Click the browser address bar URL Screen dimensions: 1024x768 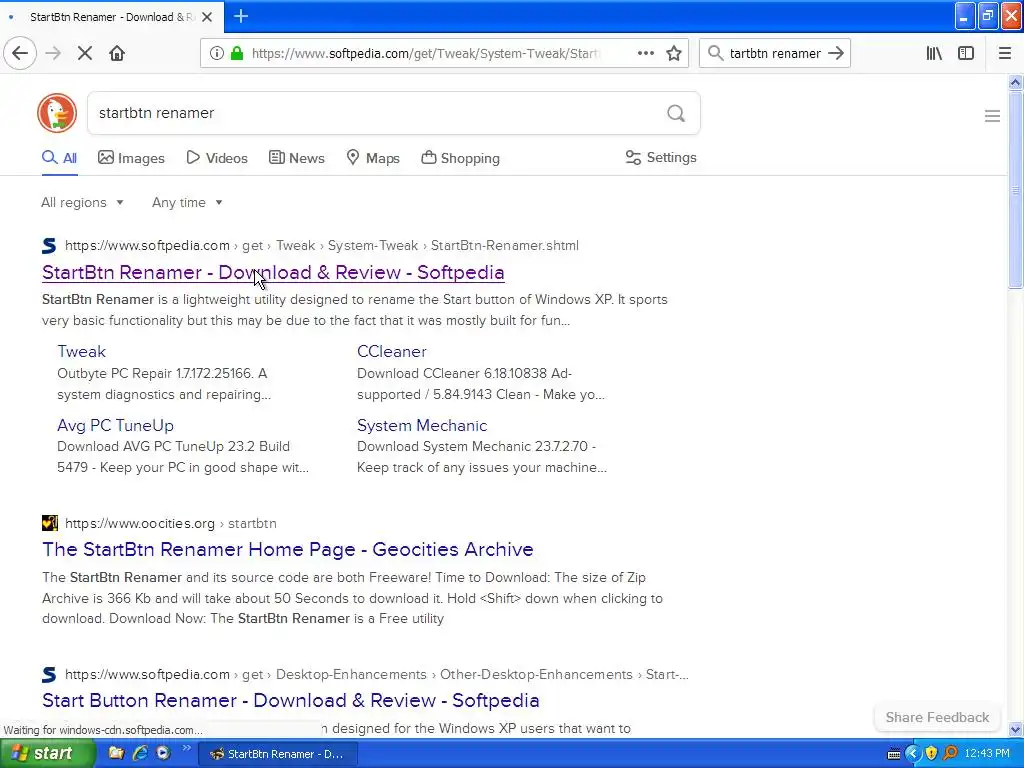426,54
